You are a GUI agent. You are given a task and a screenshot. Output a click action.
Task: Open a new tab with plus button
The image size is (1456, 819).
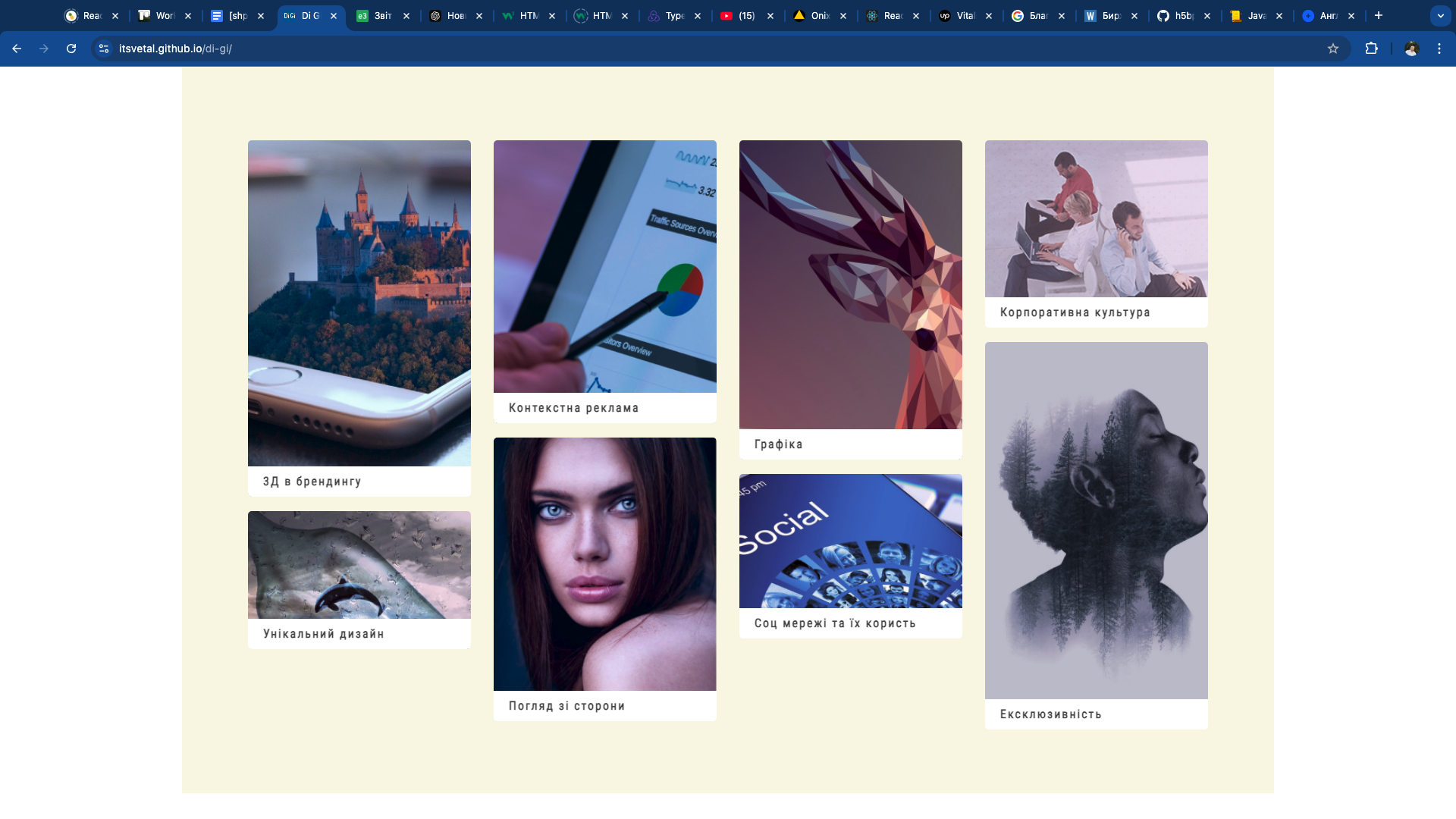click(x=1379, y=15)
